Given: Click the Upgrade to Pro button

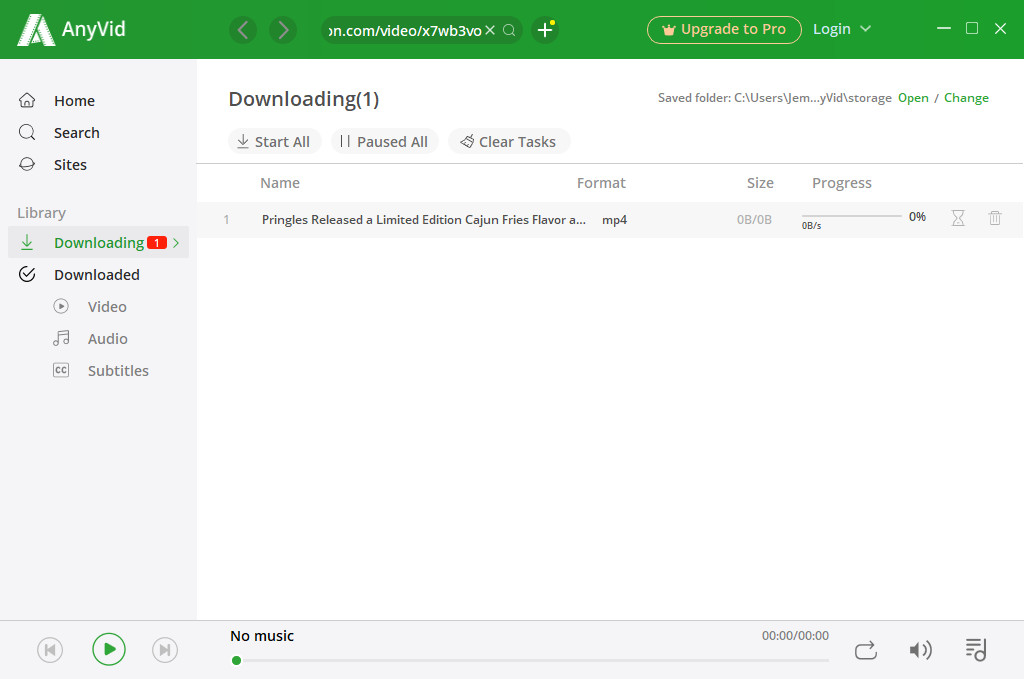Looking at the screenshot, I should point(724,30).
